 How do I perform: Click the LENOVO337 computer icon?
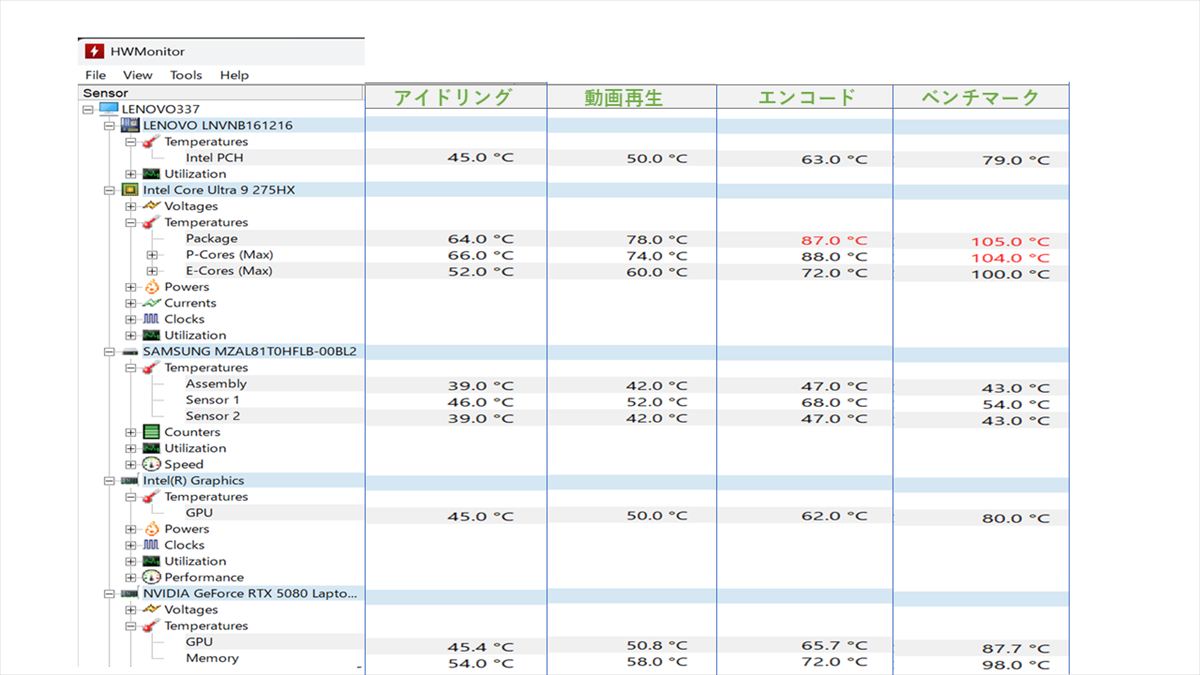108,109
